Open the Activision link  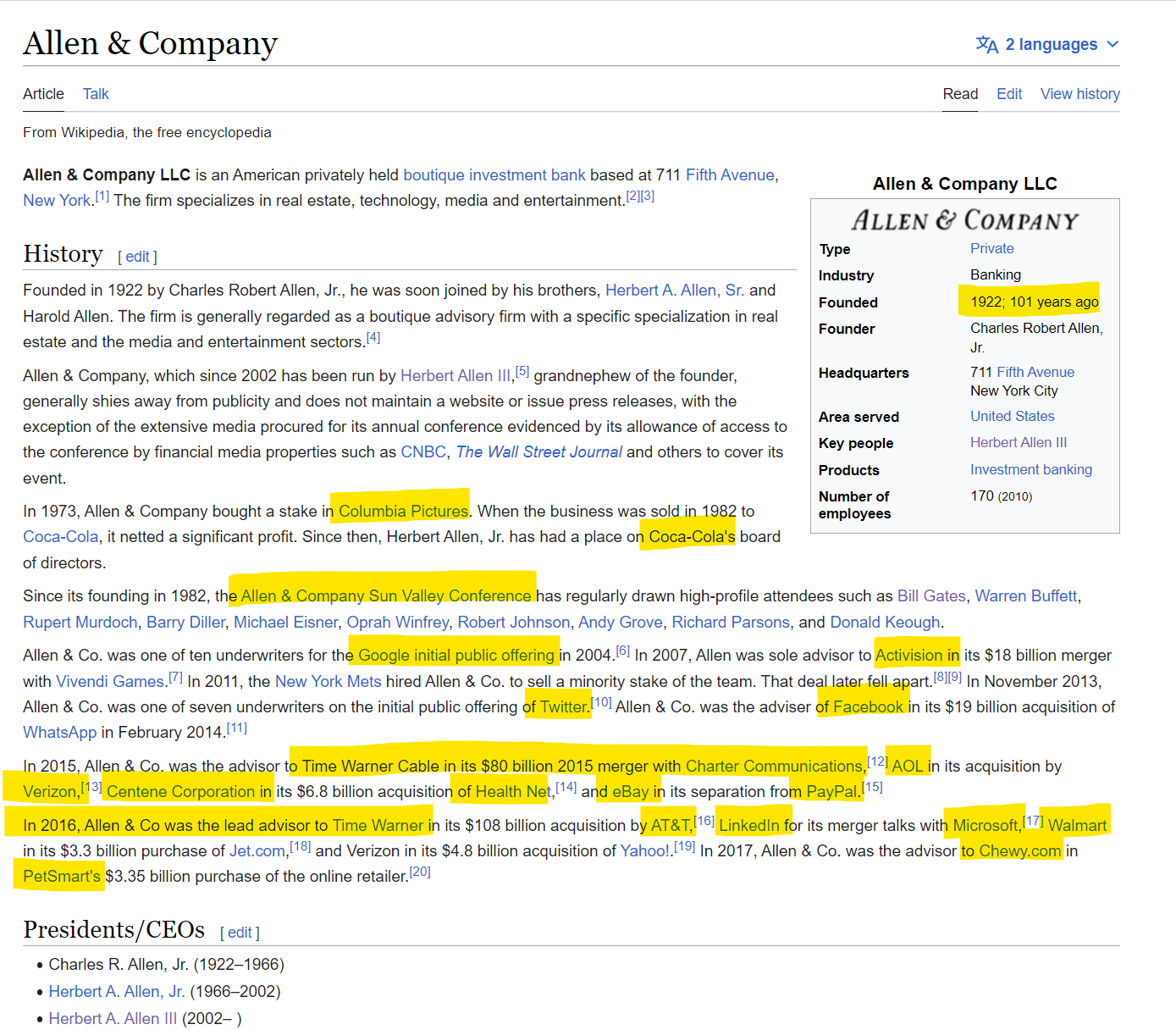pyautogui.click(x=908, y=656)
